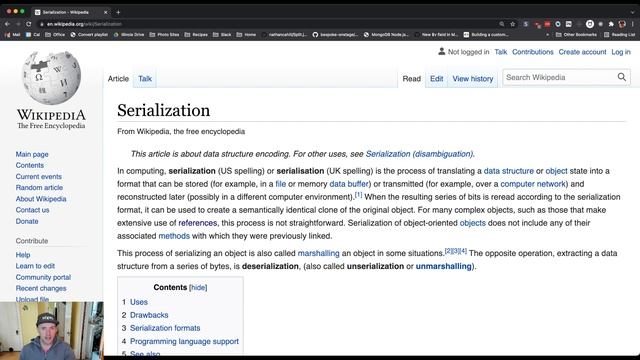Open Recent changes in sidebar
Screen dimensions: 640x360
point(41,288)
